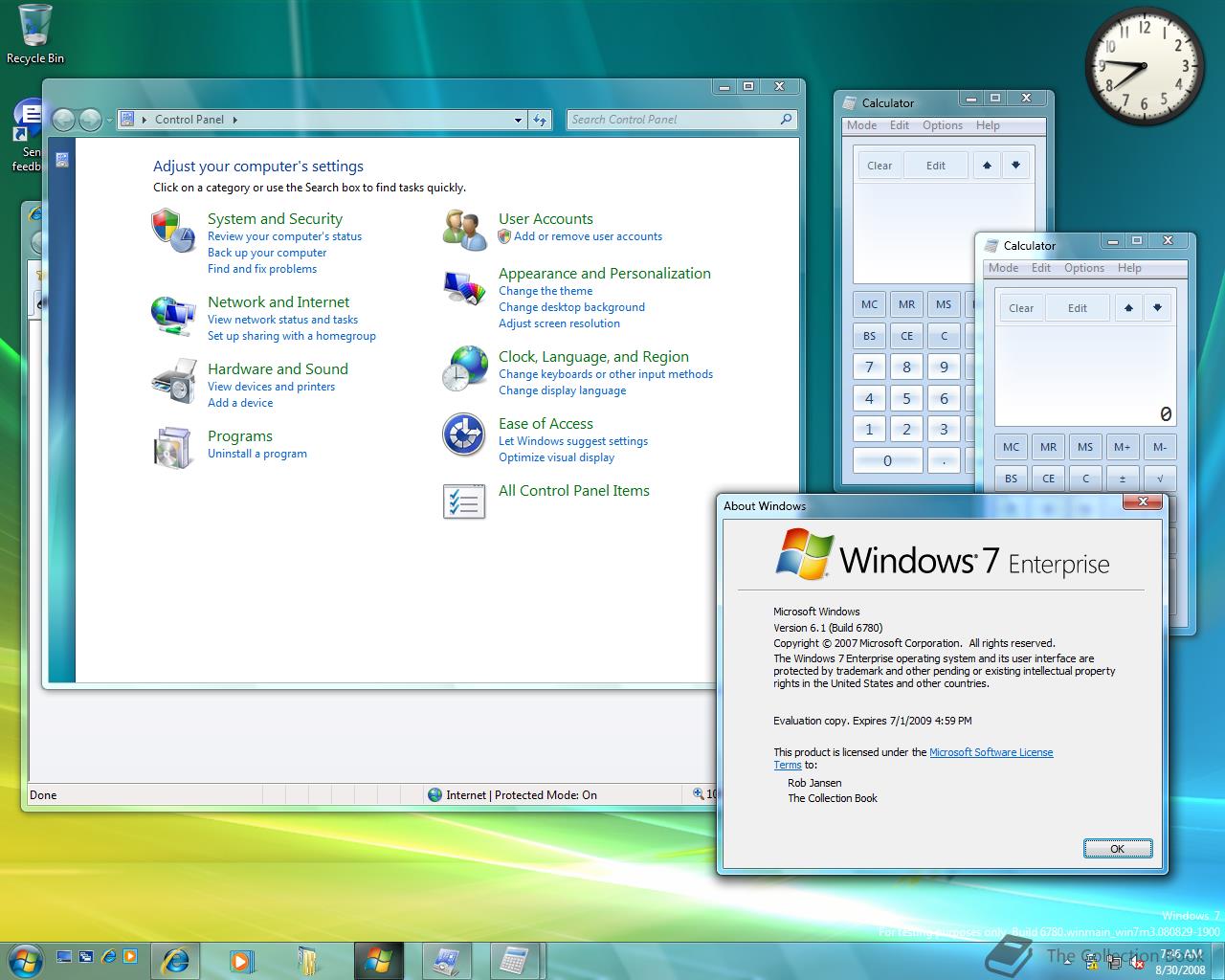This screenshot has height=980, width=1225.
Task: Switch to Control Panel taskbar button
Action: click(447, 960)
